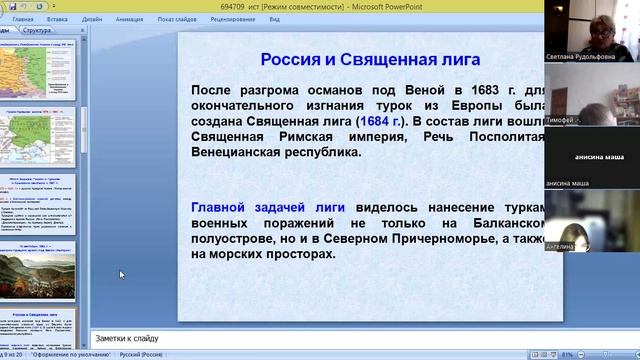Open the Рецензирование ribbon tab
Viewport: 640px width, 360px height.
click(233, 19)
